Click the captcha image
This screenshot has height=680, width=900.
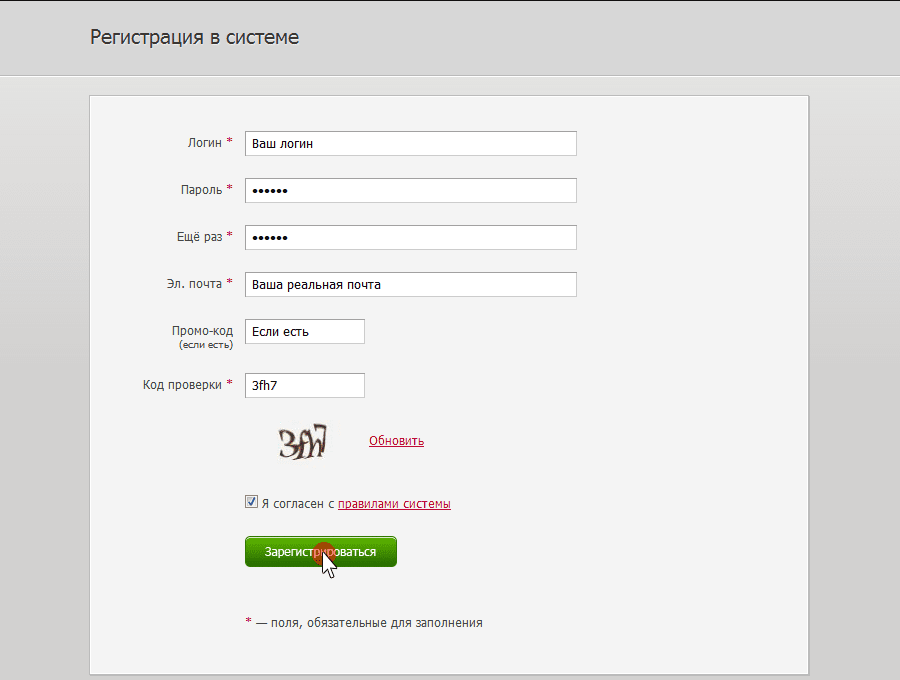(x=302, y=442)
